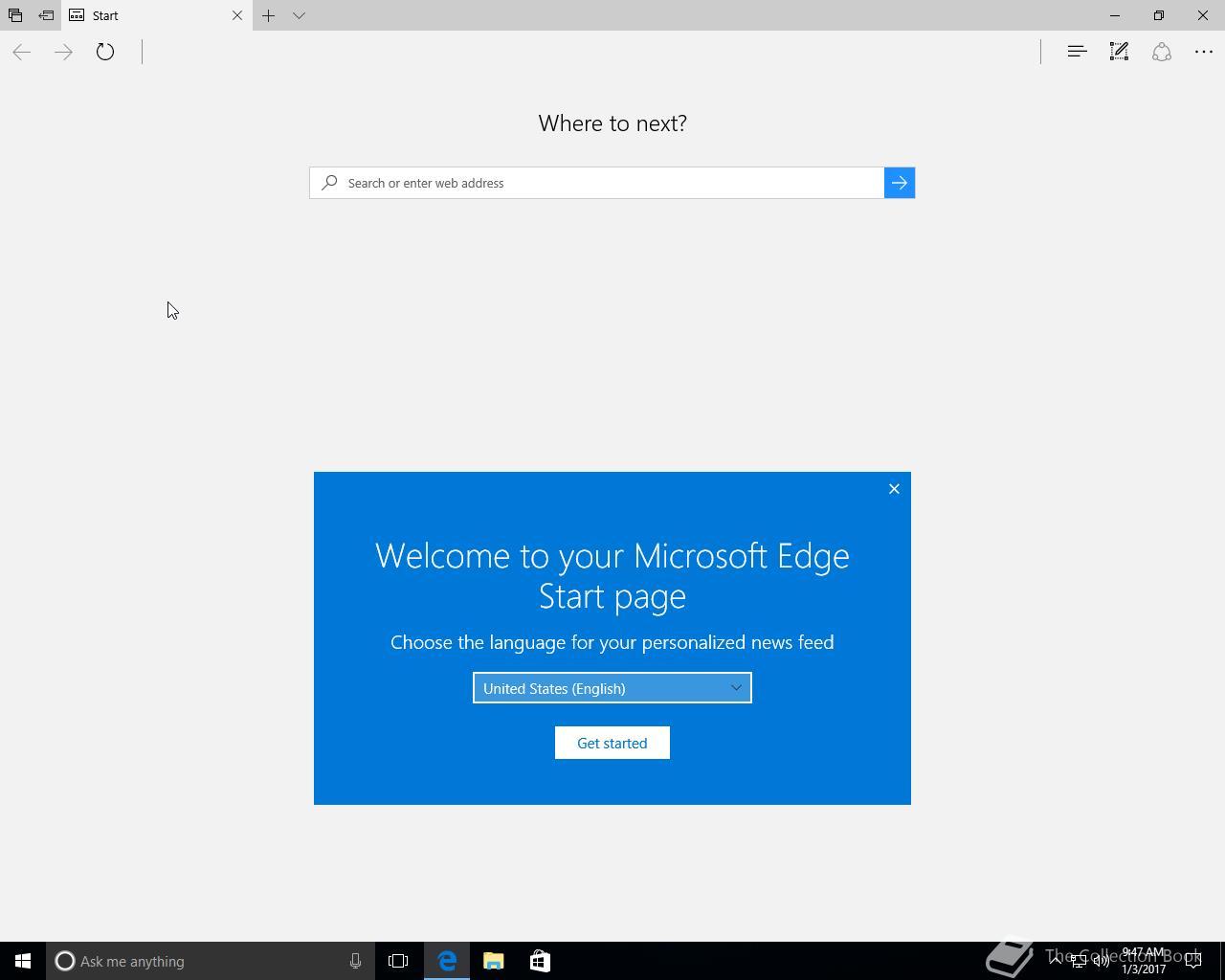Restore down the Edge window
The image size is (1225, 980).
click(x=1159, y=15)
